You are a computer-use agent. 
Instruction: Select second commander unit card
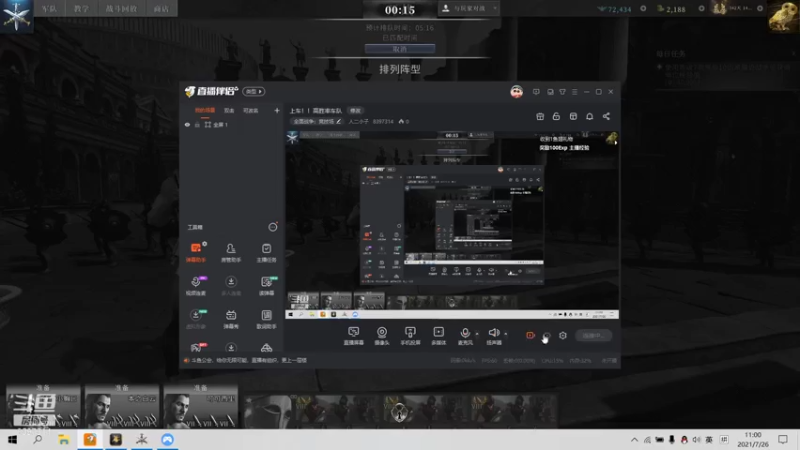(x=122, y=406)
